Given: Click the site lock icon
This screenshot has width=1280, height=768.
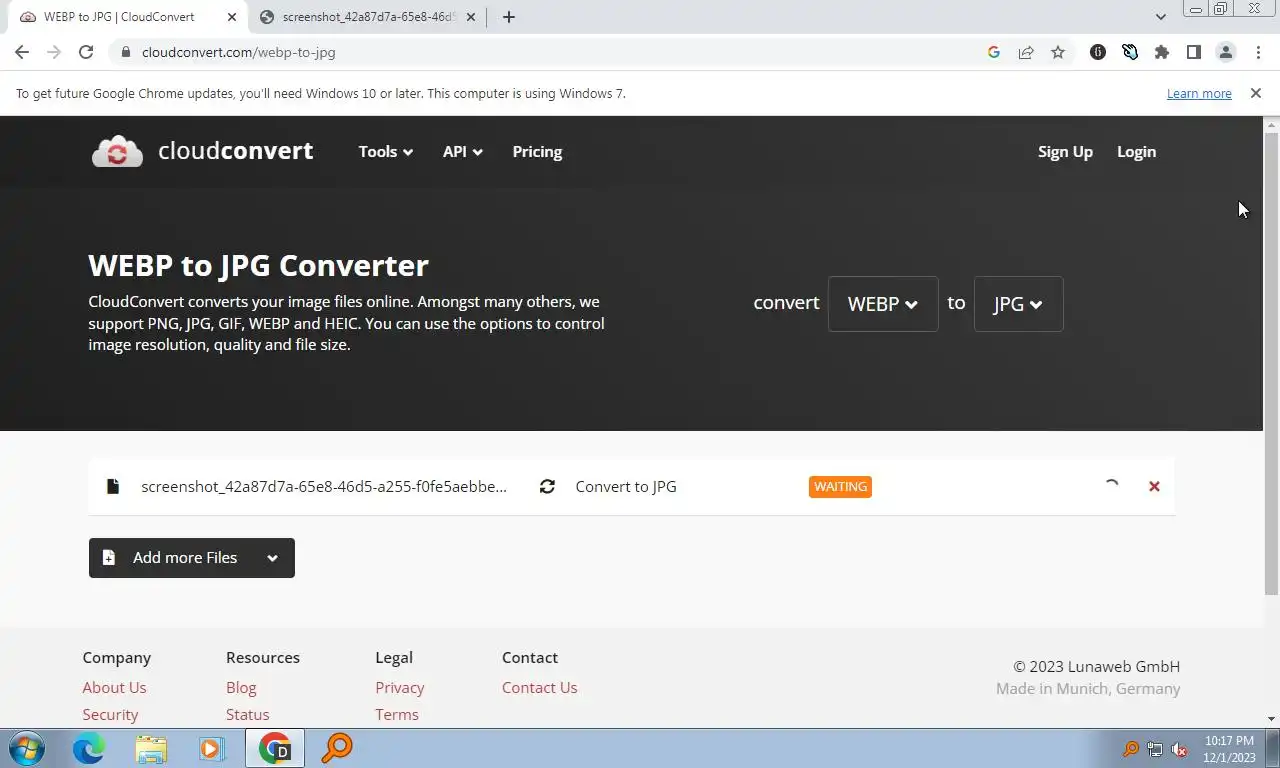Looking at the screenshot, I should coord(125,52).
